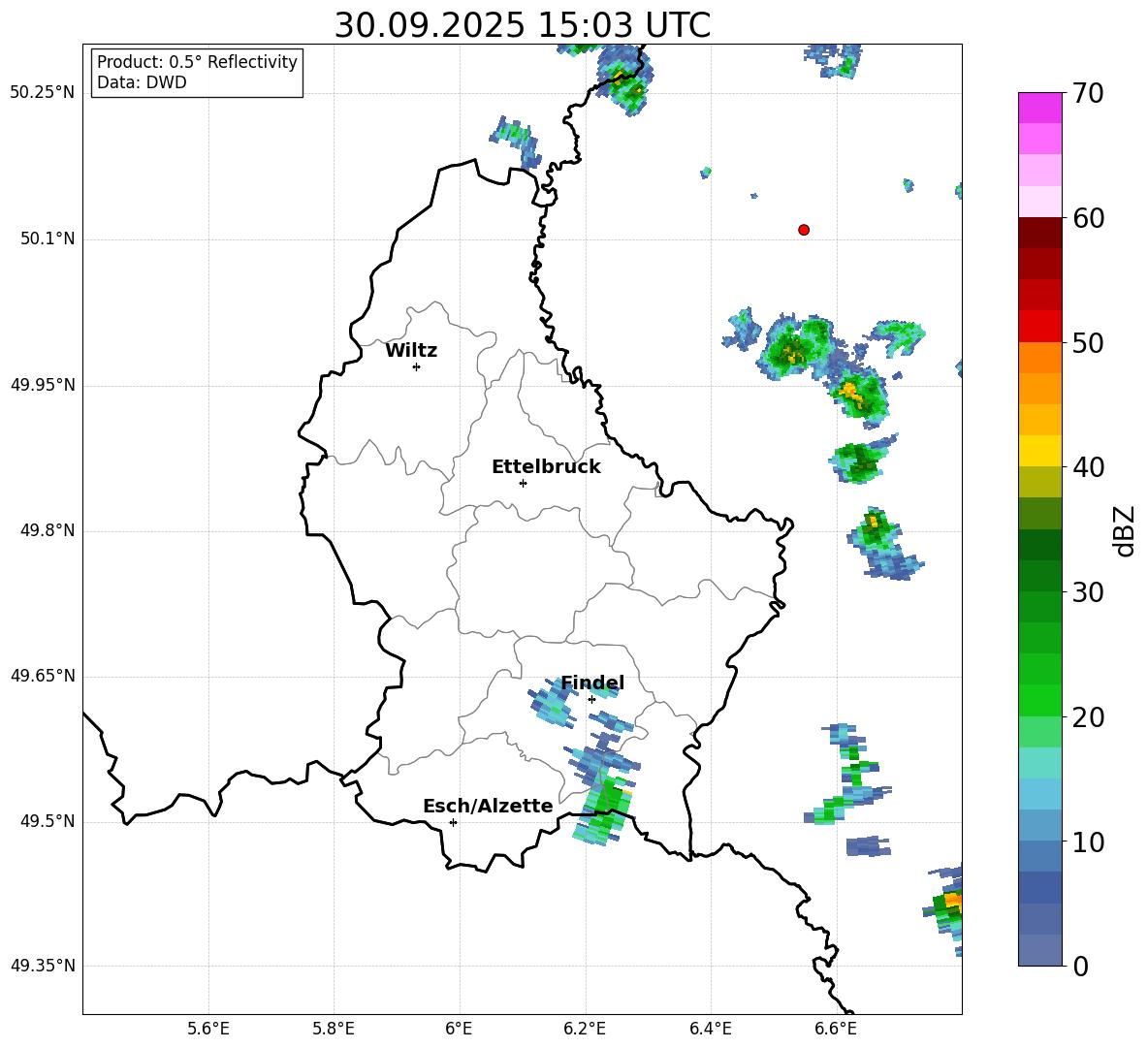Click the 5.6°E longitude label
Viewport: 1148px width, 1048px height.
208,1030
